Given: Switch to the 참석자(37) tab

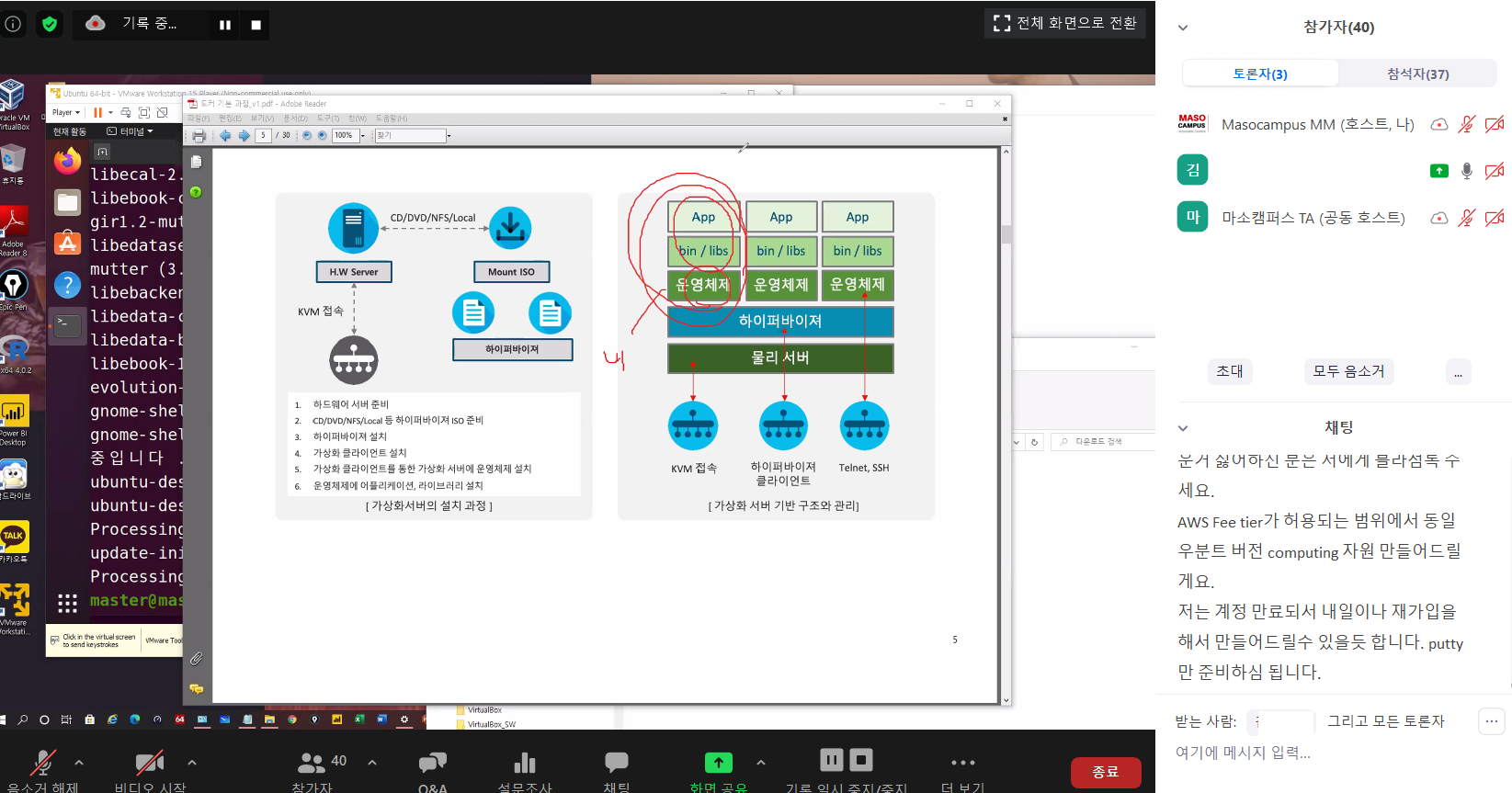Looking at the screenshot, I should tap(1417, 74).
